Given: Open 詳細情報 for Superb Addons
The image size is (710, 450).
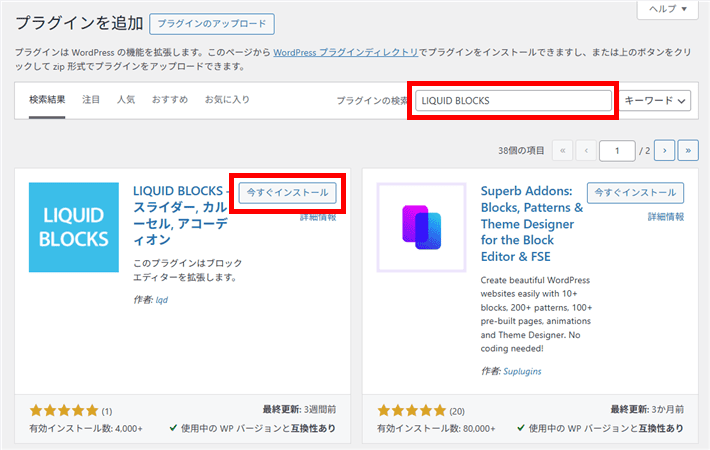Looking at the screenshot, I should point(666,217).
